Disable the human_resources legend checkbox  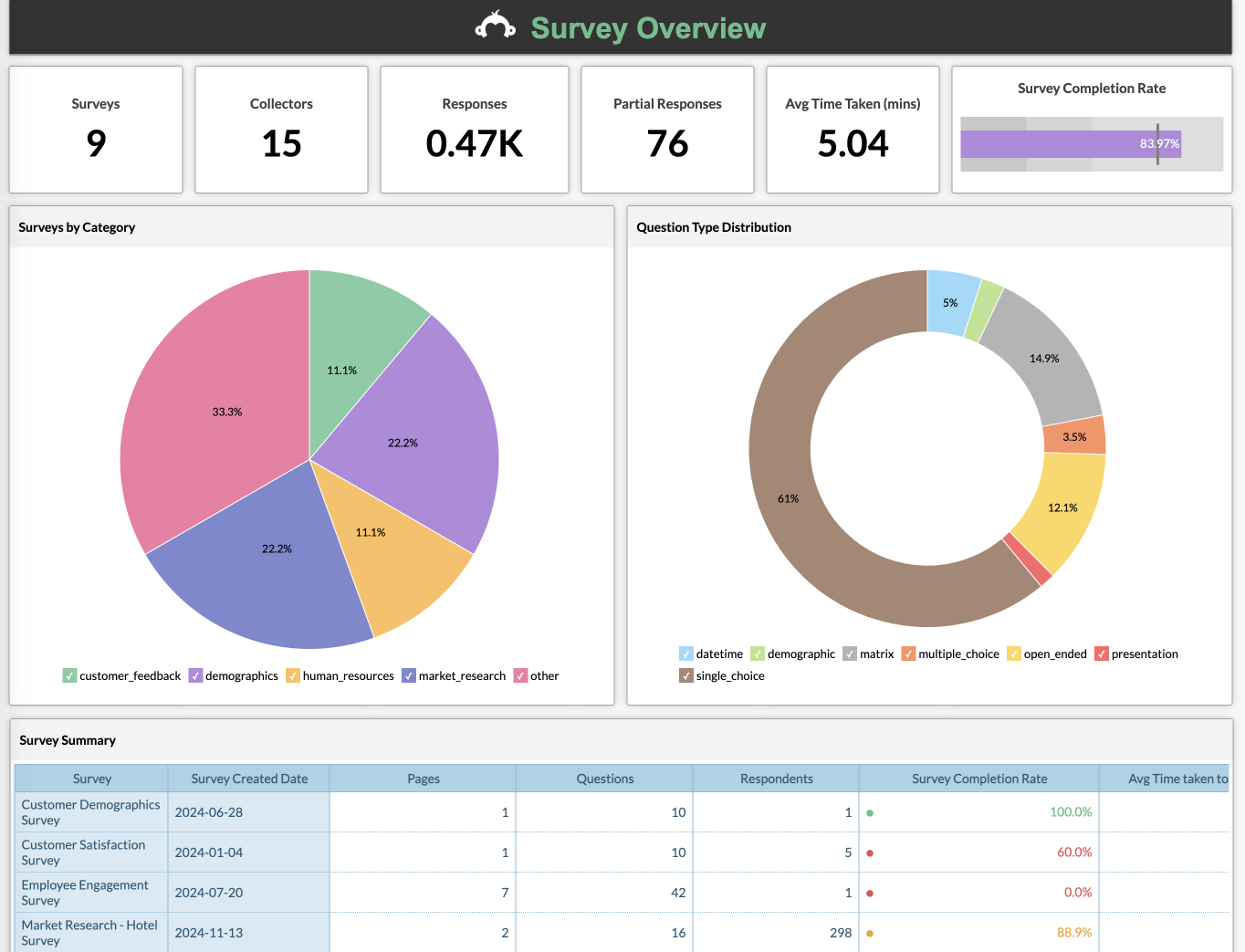[x=293, y=675]
